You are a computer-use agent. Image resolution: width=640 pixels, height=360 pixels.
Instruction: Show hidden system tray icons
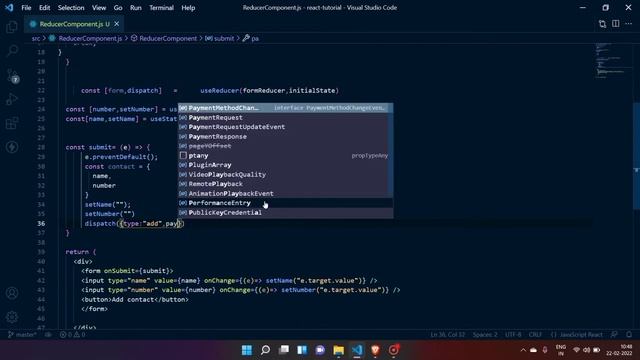[x=523, y=350]
